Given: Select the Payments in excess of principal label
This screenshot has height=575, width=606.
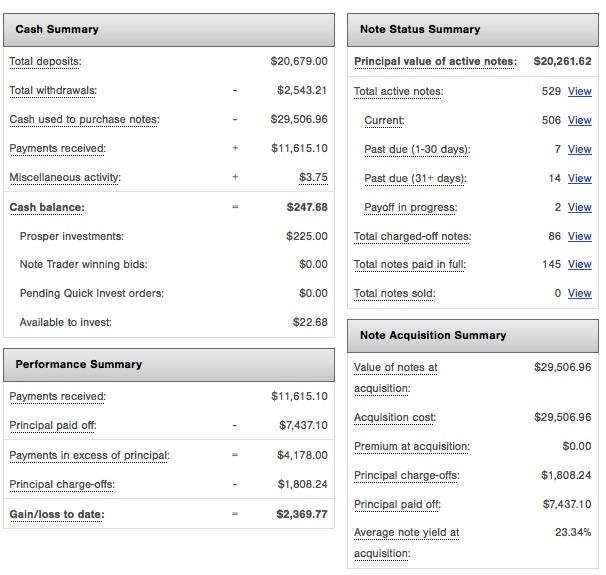Looking at the screenshot, I should [89, 455].
